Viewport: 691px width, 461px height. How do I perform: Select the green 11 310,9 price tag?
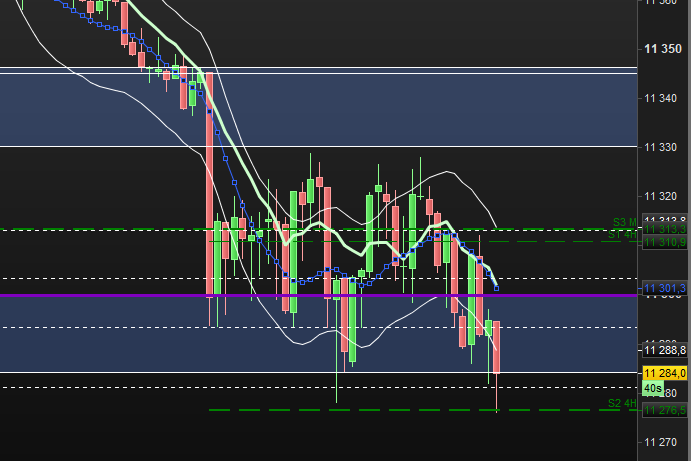[x=665, y=242]
